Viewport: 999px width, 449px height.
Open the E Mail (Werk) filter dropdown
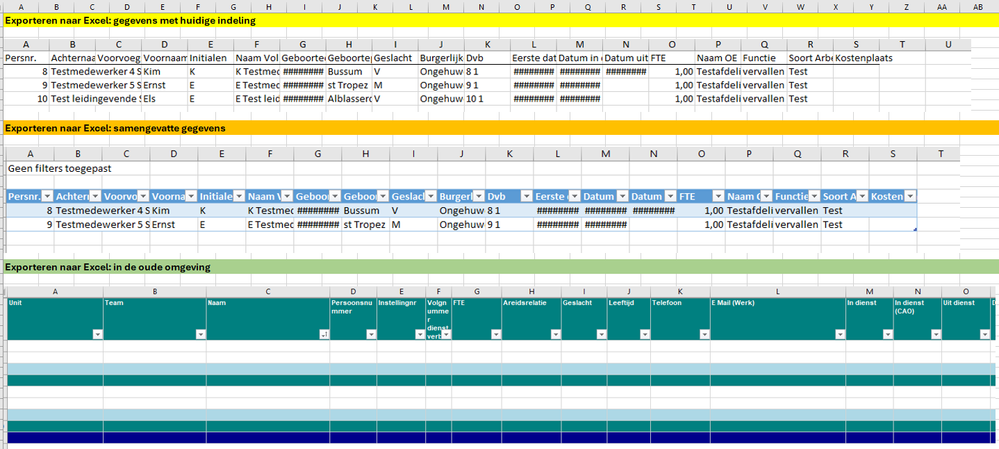point(840,334)
